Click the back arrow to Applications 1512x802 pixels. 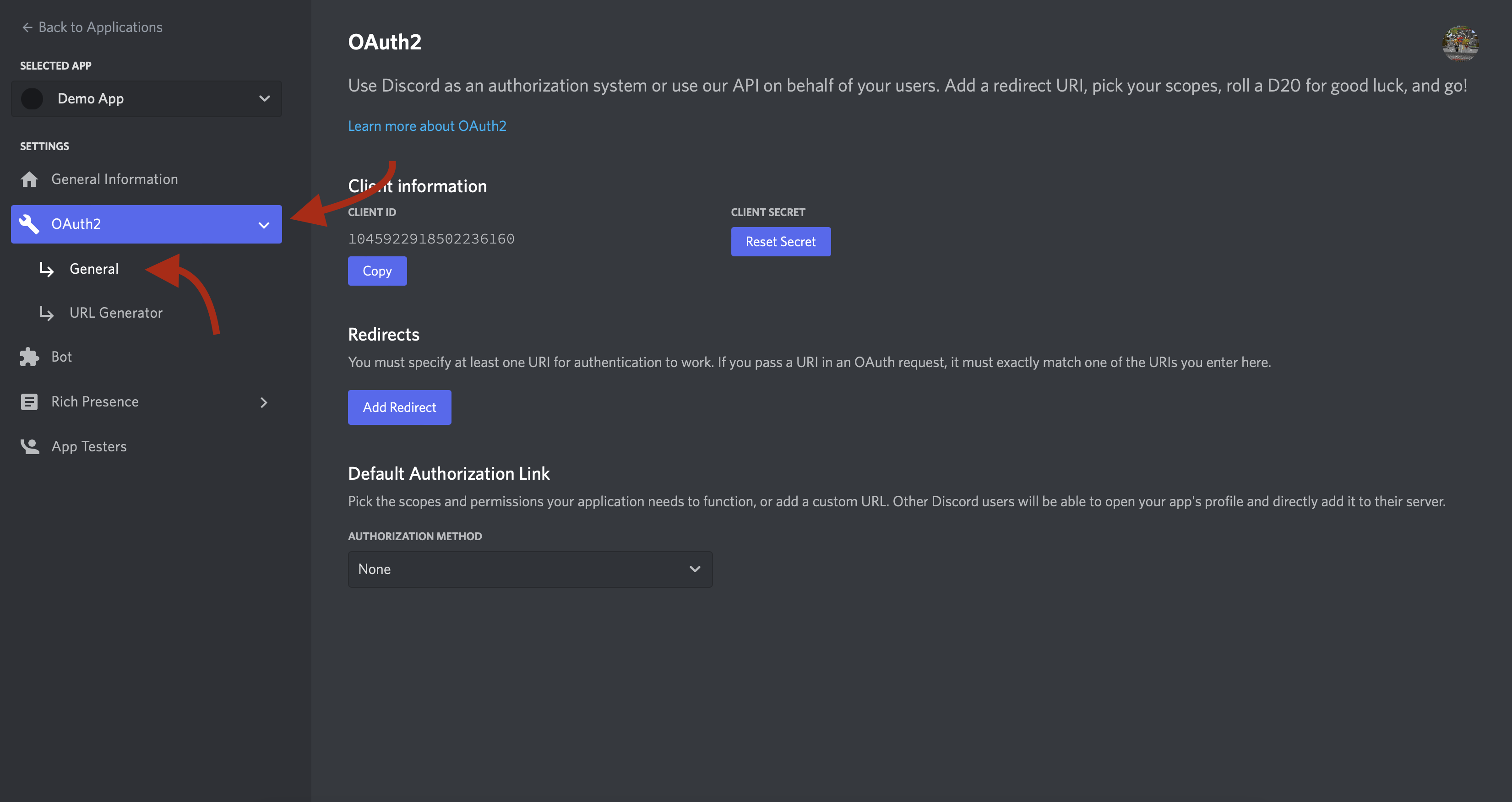[x=27, y=27]
